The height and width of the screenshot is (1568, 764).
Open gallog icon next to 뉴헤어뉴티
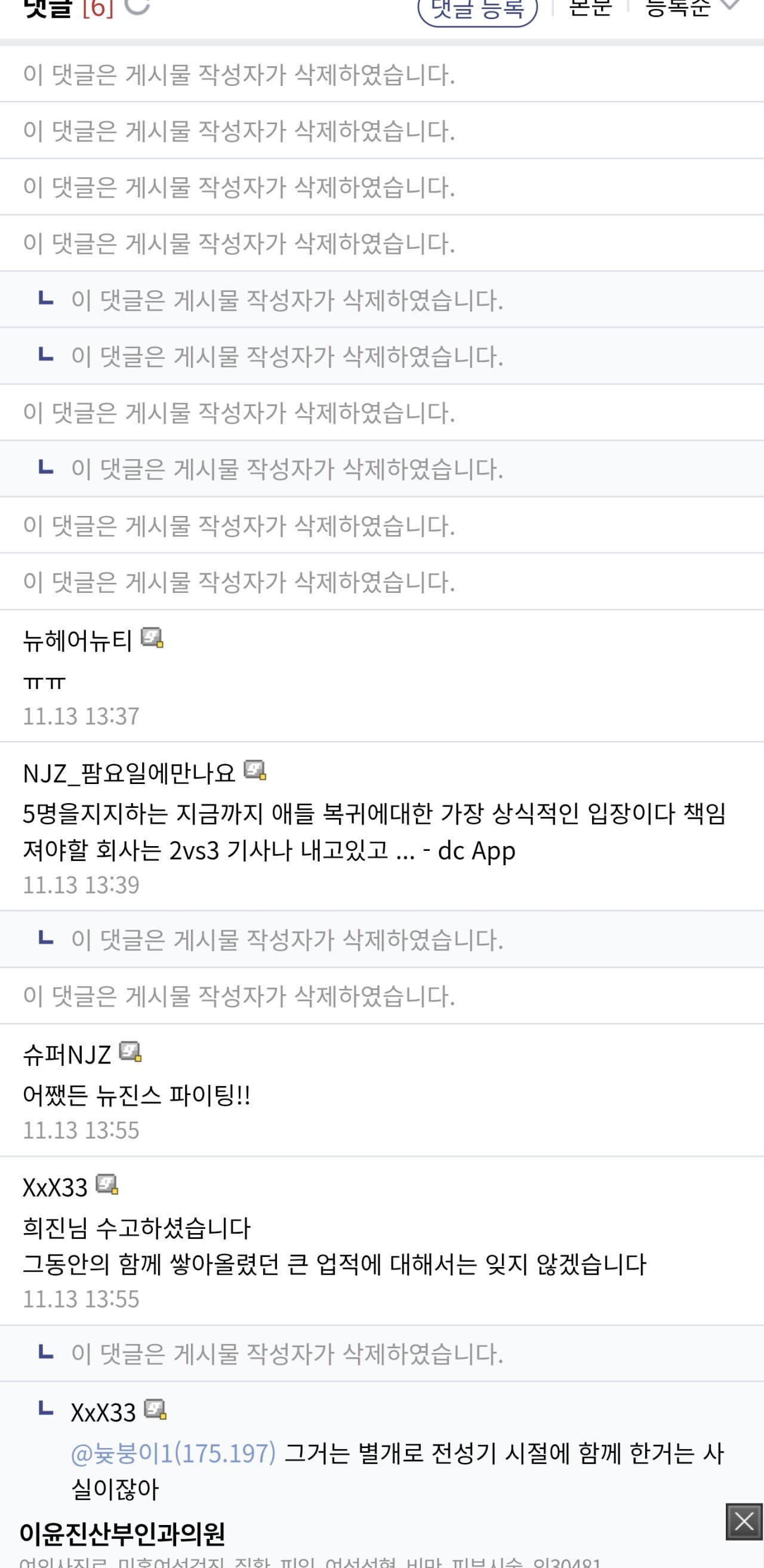tap(152, 638)
